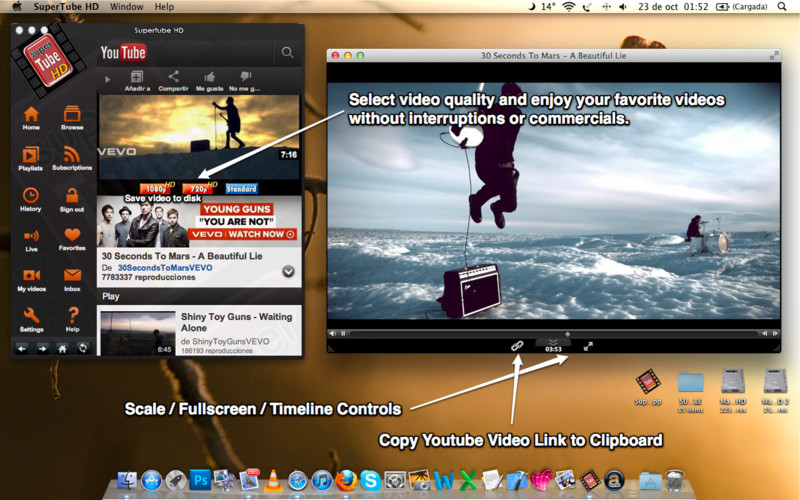Click the video timeline track
The height and width of the screenshot is (500, 800).
(554, 334)
